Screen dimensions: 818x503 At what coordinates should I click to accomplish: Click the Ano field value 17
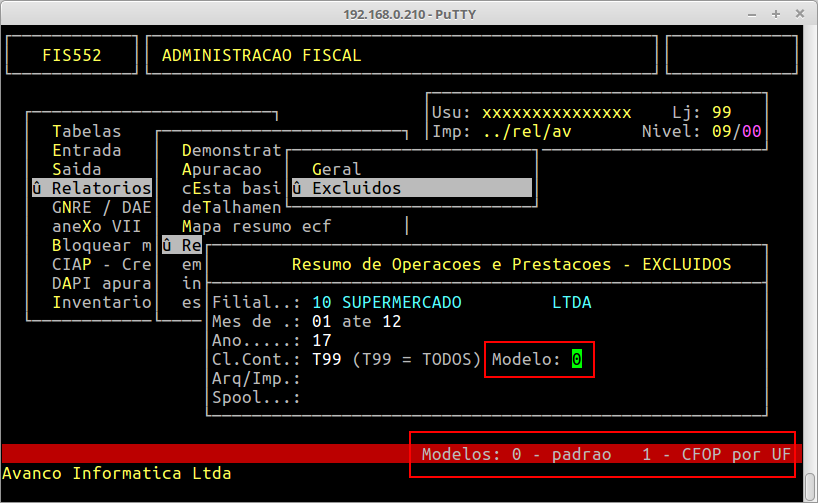point(321,340)
